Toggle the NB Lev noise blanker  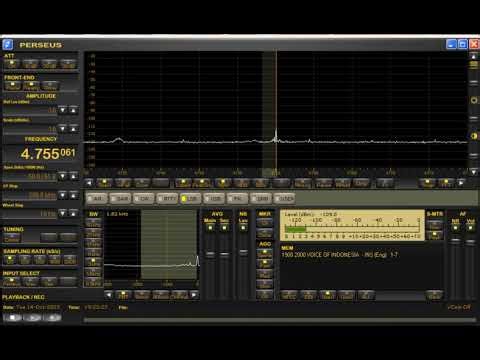pos(243,228)
